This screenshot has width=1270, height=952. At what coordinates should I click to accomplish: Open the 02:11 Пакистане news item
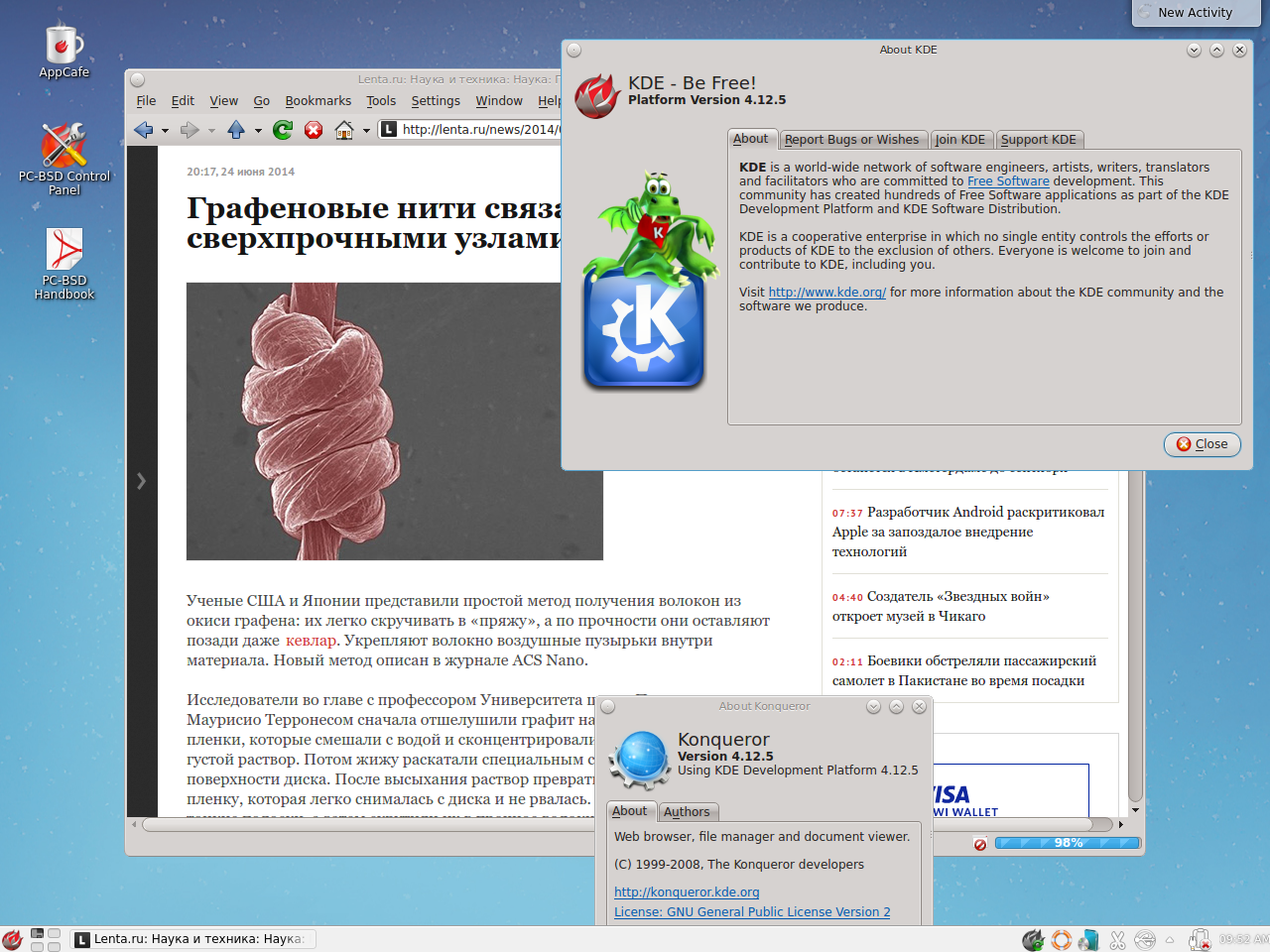click(963, 670)
